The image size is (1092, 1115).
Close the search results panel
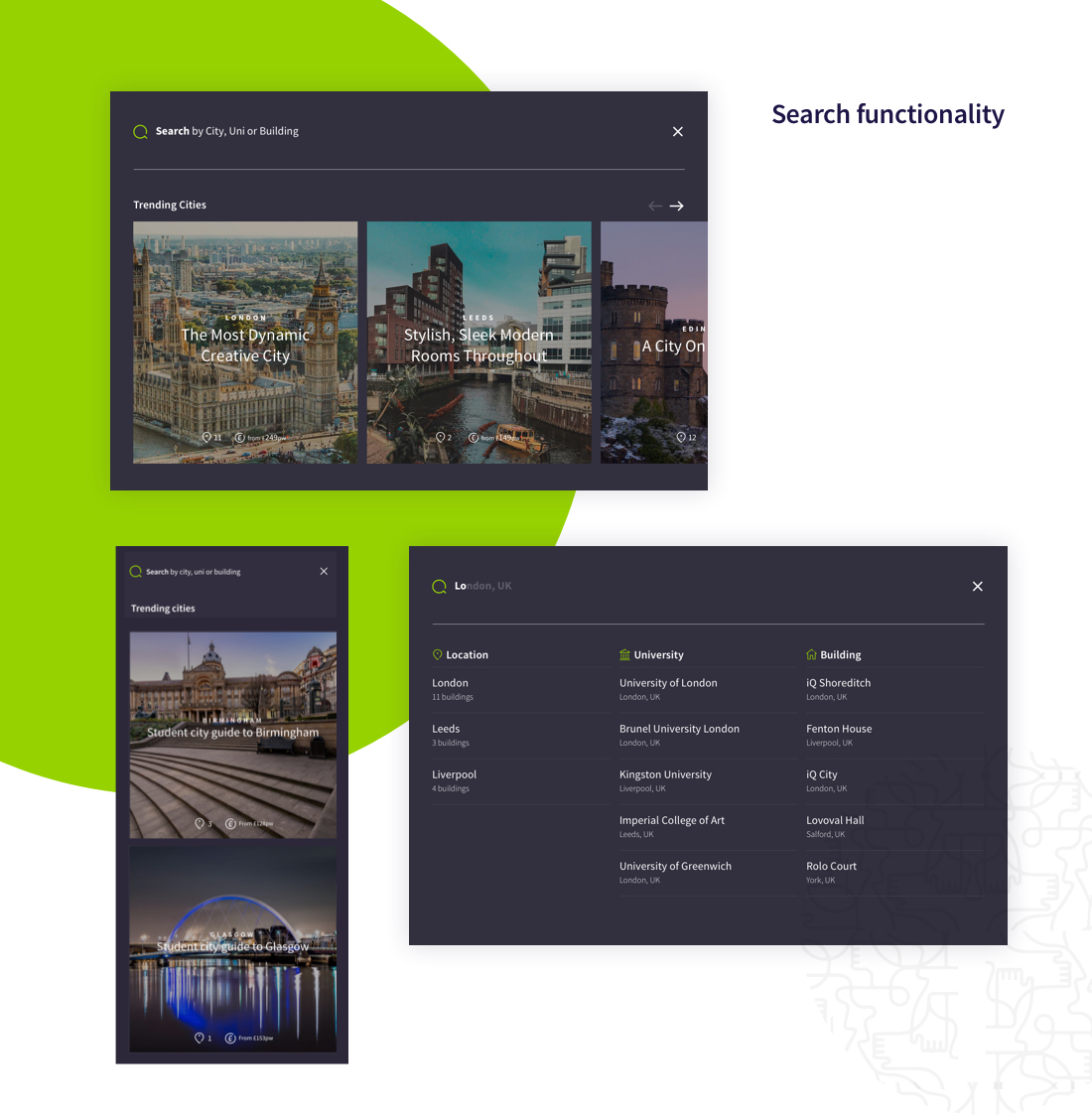coord(978,586)
